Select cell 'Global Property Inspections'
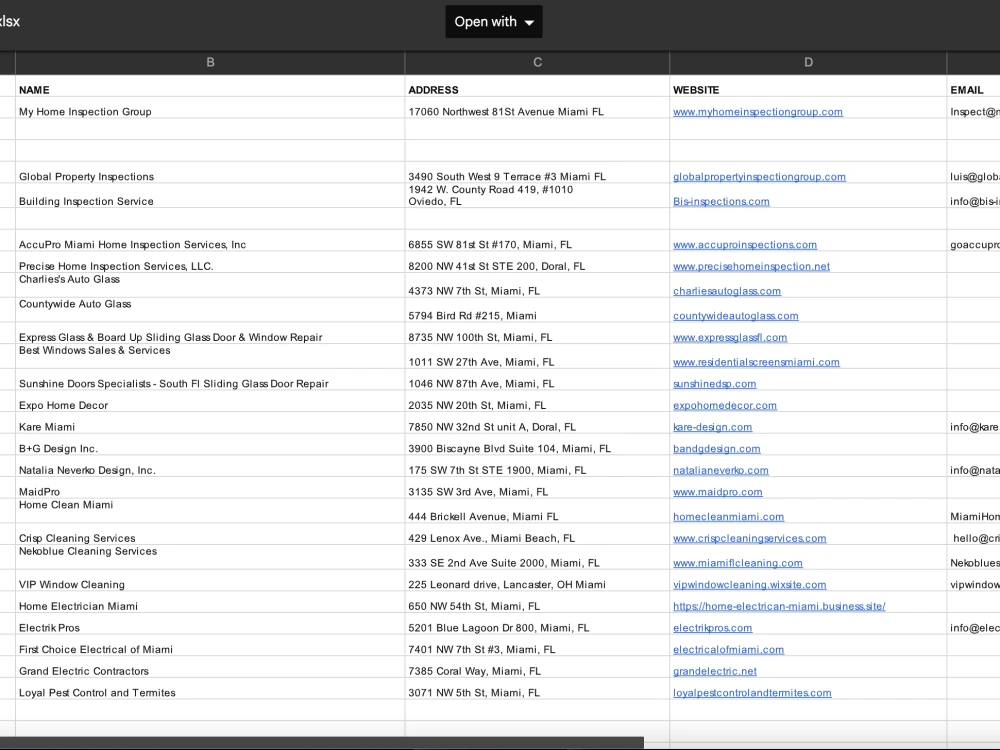Image resolution: width=1000 pixels, height=750 pixels. (210, 173)
